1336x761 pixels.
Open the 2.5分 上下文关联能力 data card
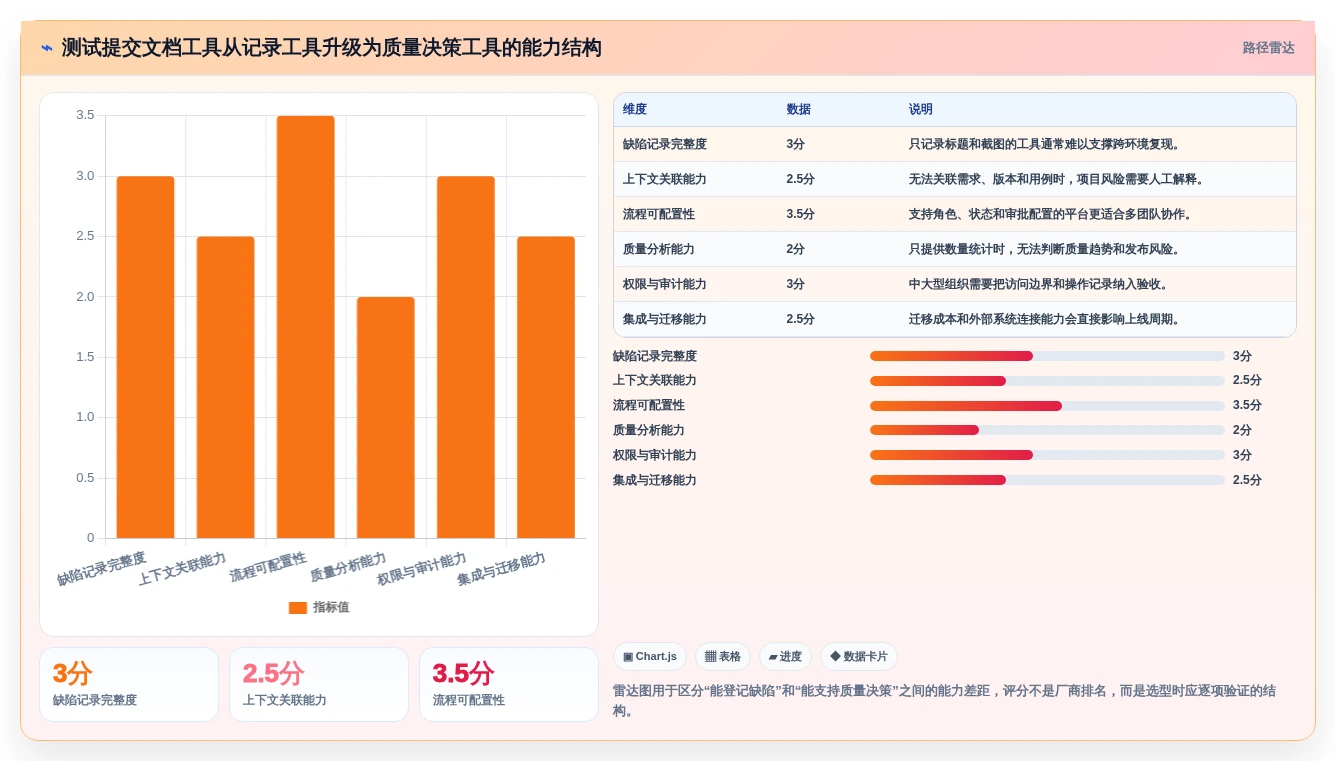click(x=319, y=684)
